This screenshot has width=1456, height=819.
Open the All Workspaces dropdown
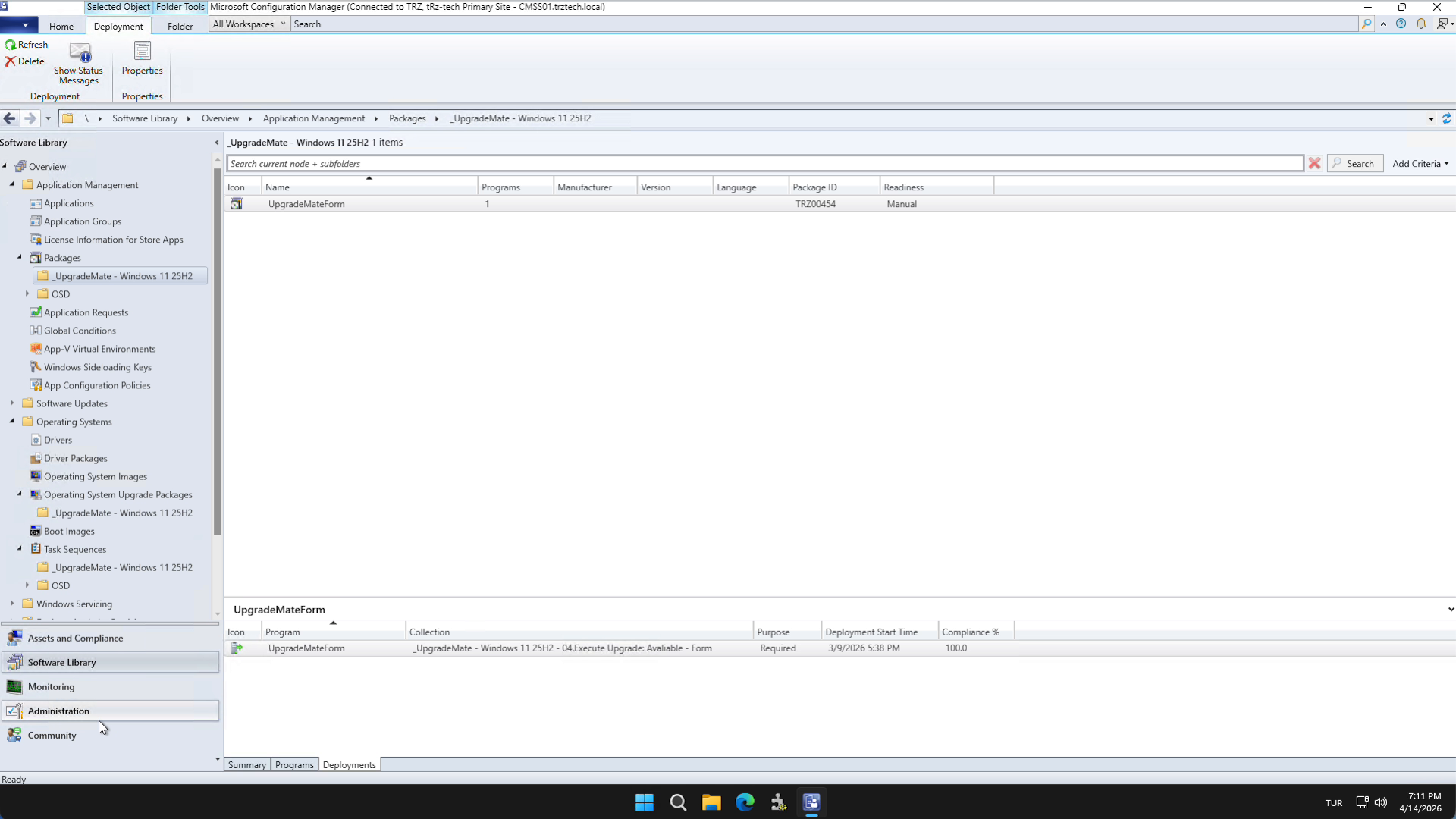click(x=249, y=24)
